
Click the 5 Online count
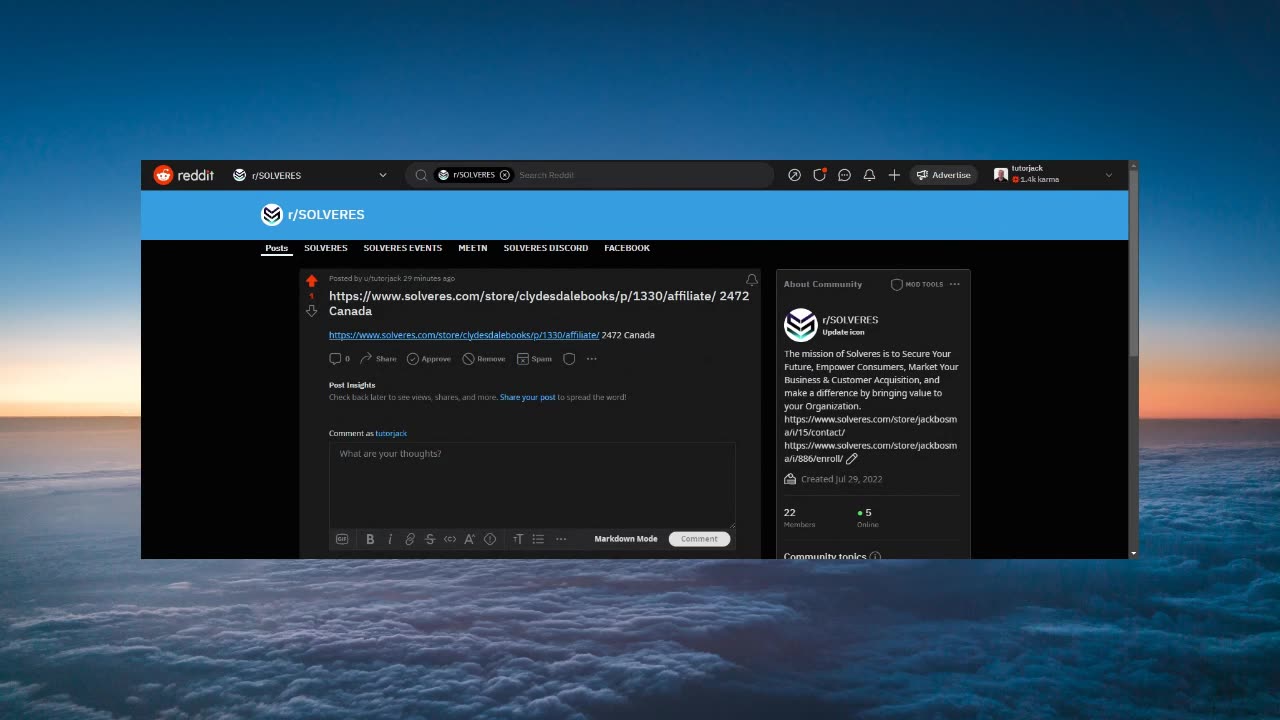pyautogui.click(x=866, y=517)
